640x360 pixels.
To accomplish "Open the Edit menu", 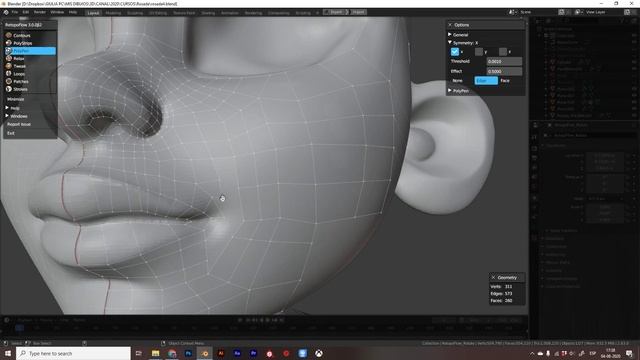I will coord(26,12).
